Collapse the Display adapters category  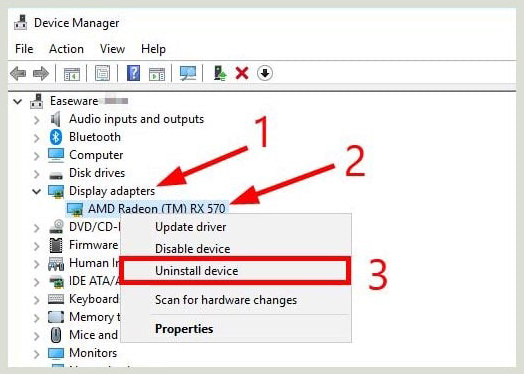[36, 192]
